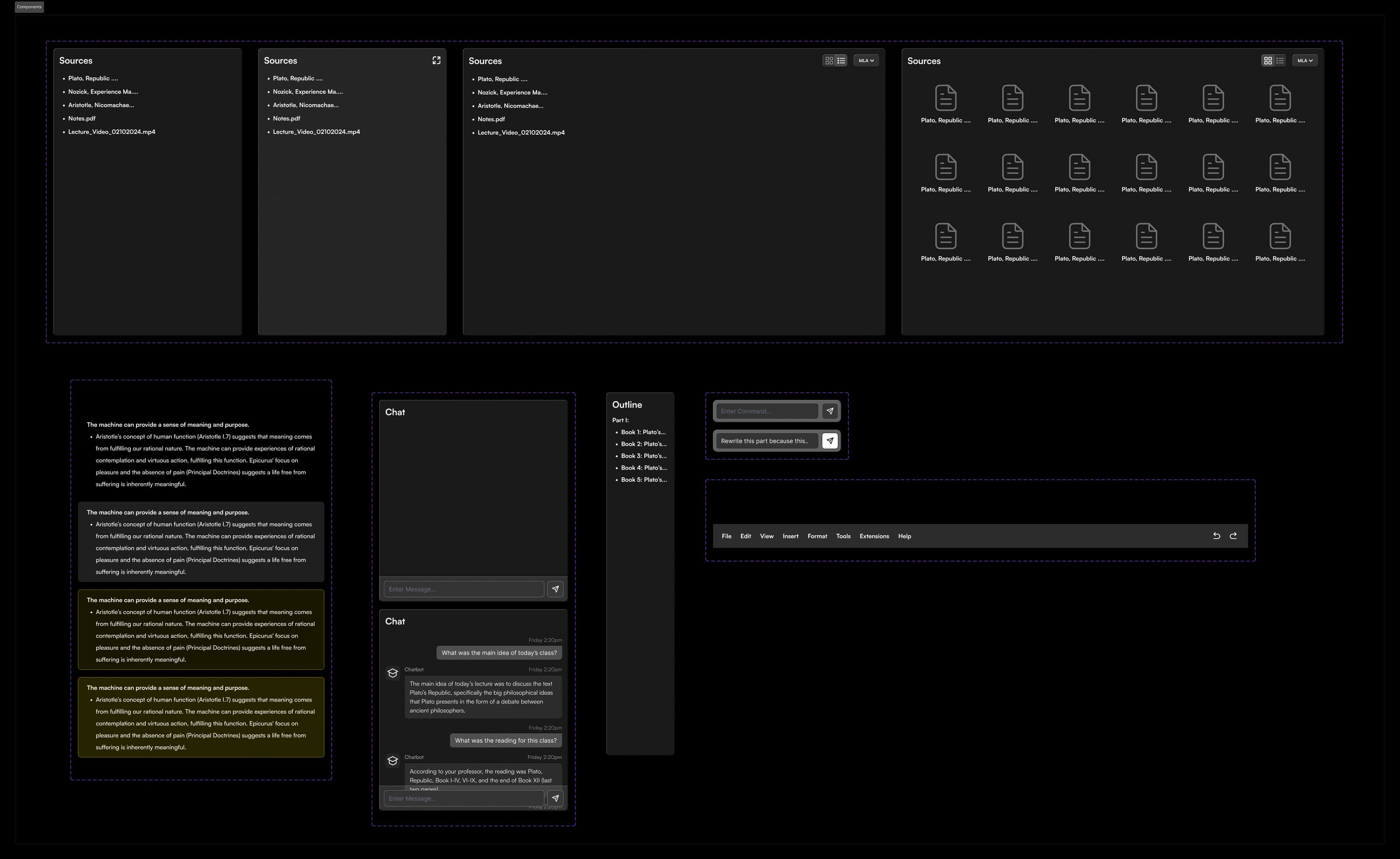This screenshot has width=1400, height=859.
Task: Select list view toggle in the Sources list panel
Action: point(841,60)
